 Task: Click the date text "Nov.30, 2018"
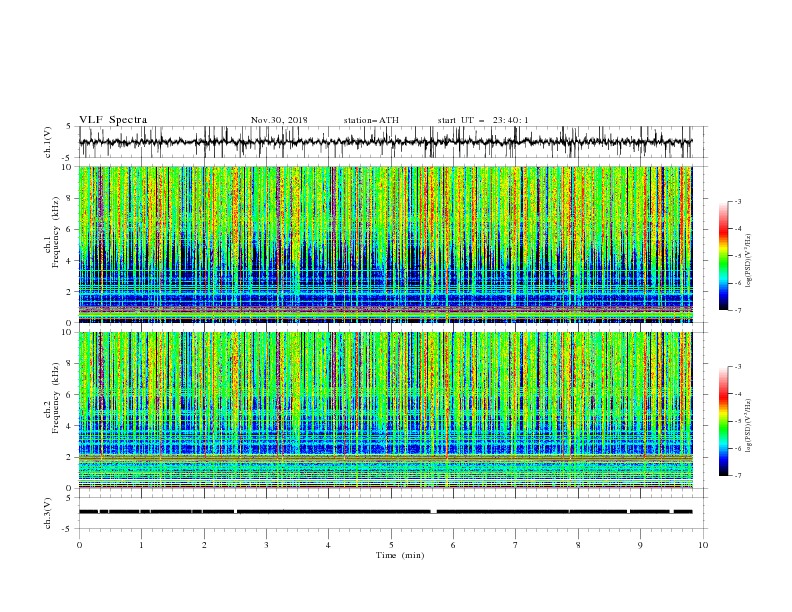coord(279,120)
